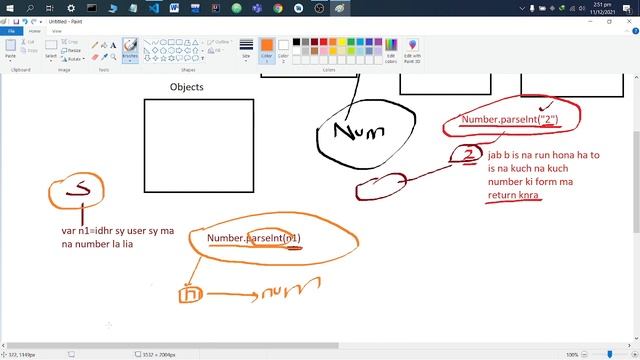Click the vertical scrollbar down arrow
This screenshot has width=640, height=360.
click(636, 339)
